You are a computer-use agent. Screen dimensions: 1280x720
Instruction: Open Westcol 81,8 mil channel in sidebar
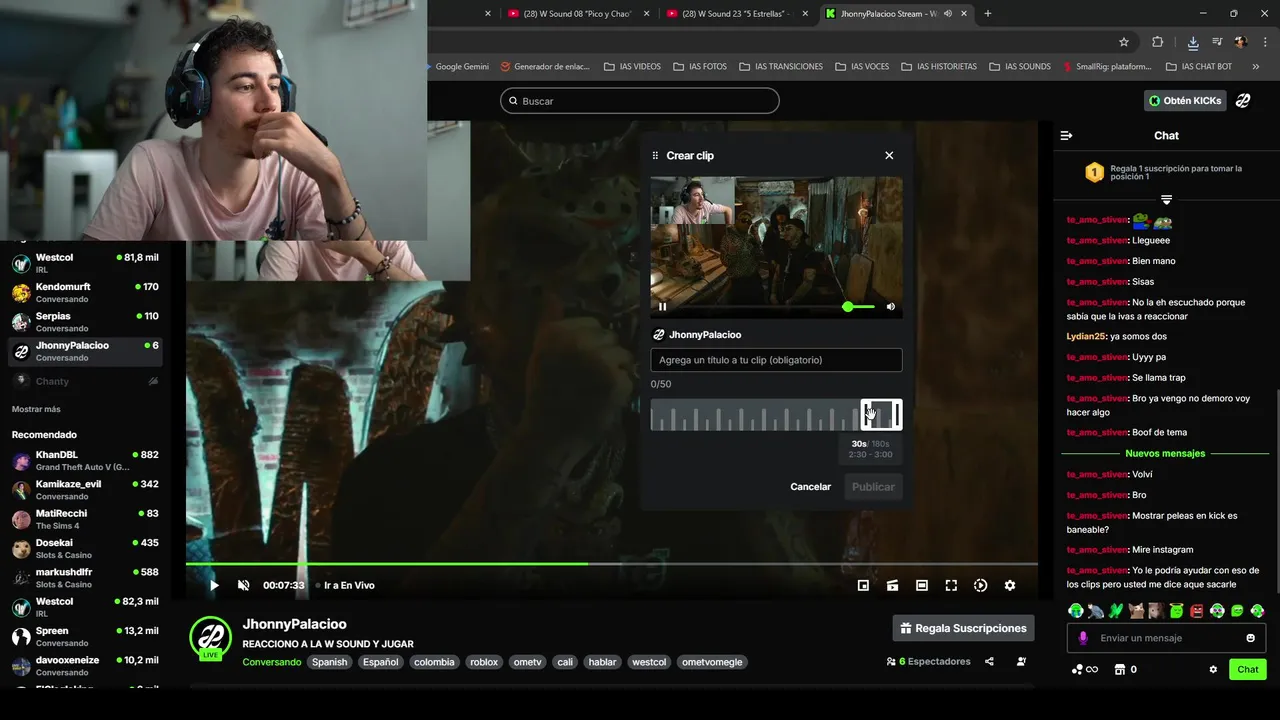[85, 263]
